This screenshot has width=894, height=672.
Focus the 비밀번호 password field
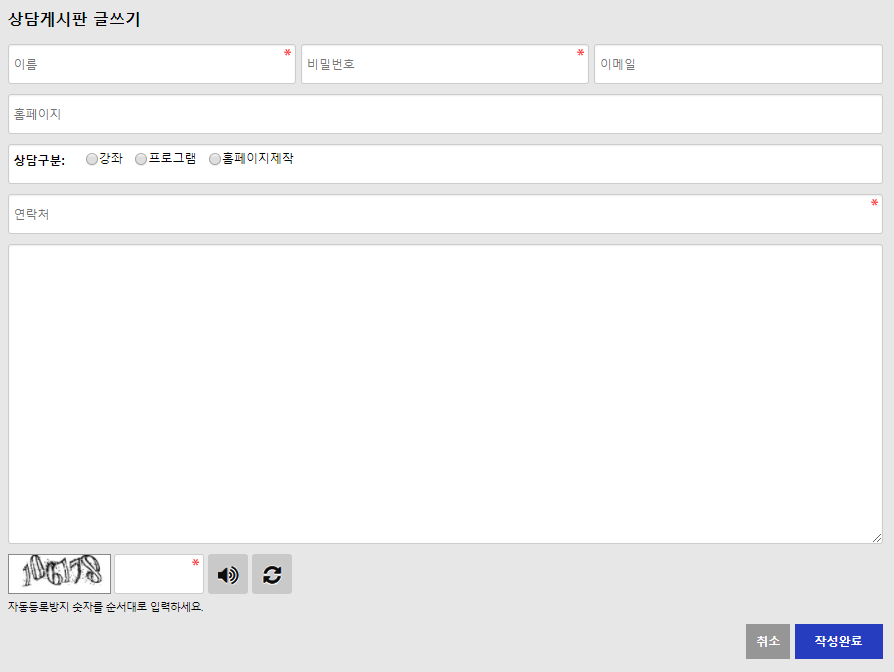445,64
